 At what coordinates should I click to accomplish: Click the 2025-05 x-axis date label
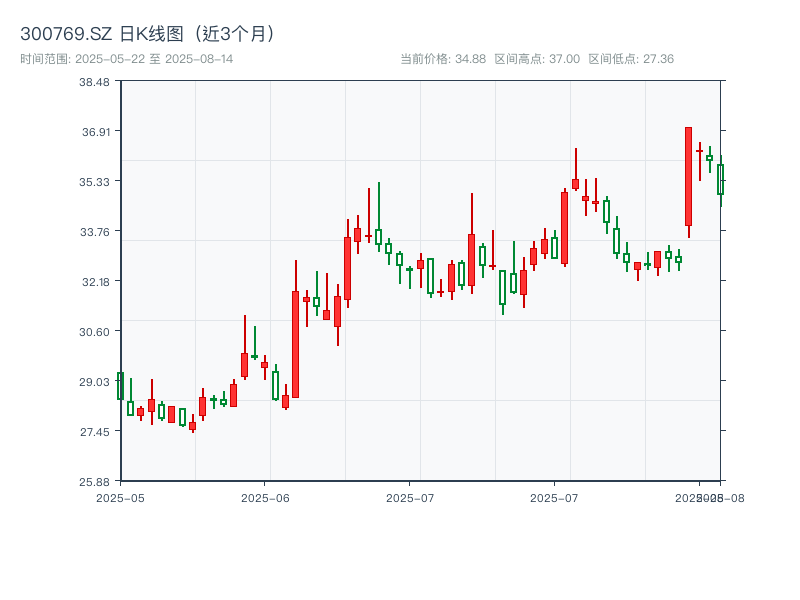pos(120,497)
